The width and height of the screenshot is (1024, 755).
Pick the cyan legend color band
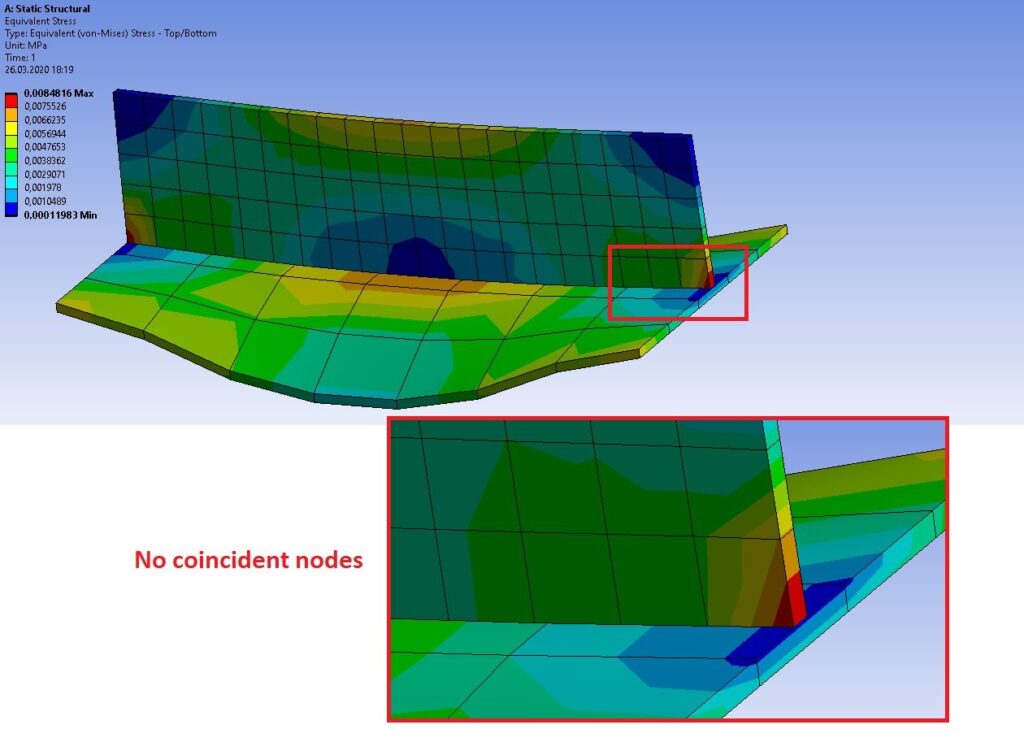click(x=11, y=182)
